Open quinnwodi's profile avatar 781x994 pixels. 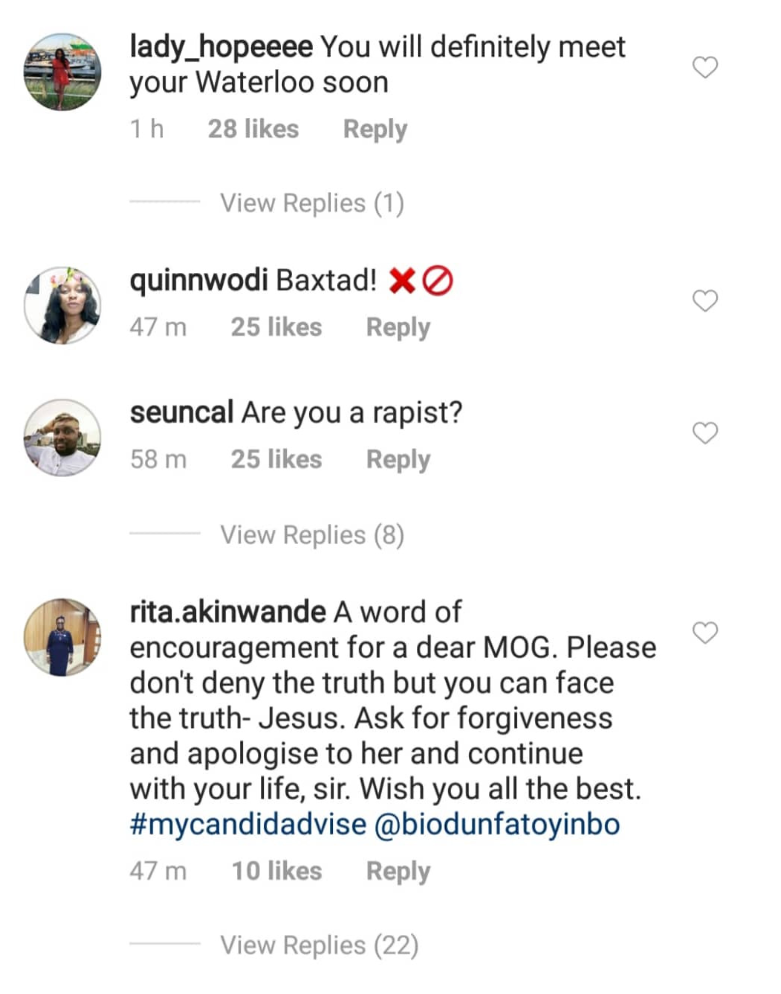point(62,305)
